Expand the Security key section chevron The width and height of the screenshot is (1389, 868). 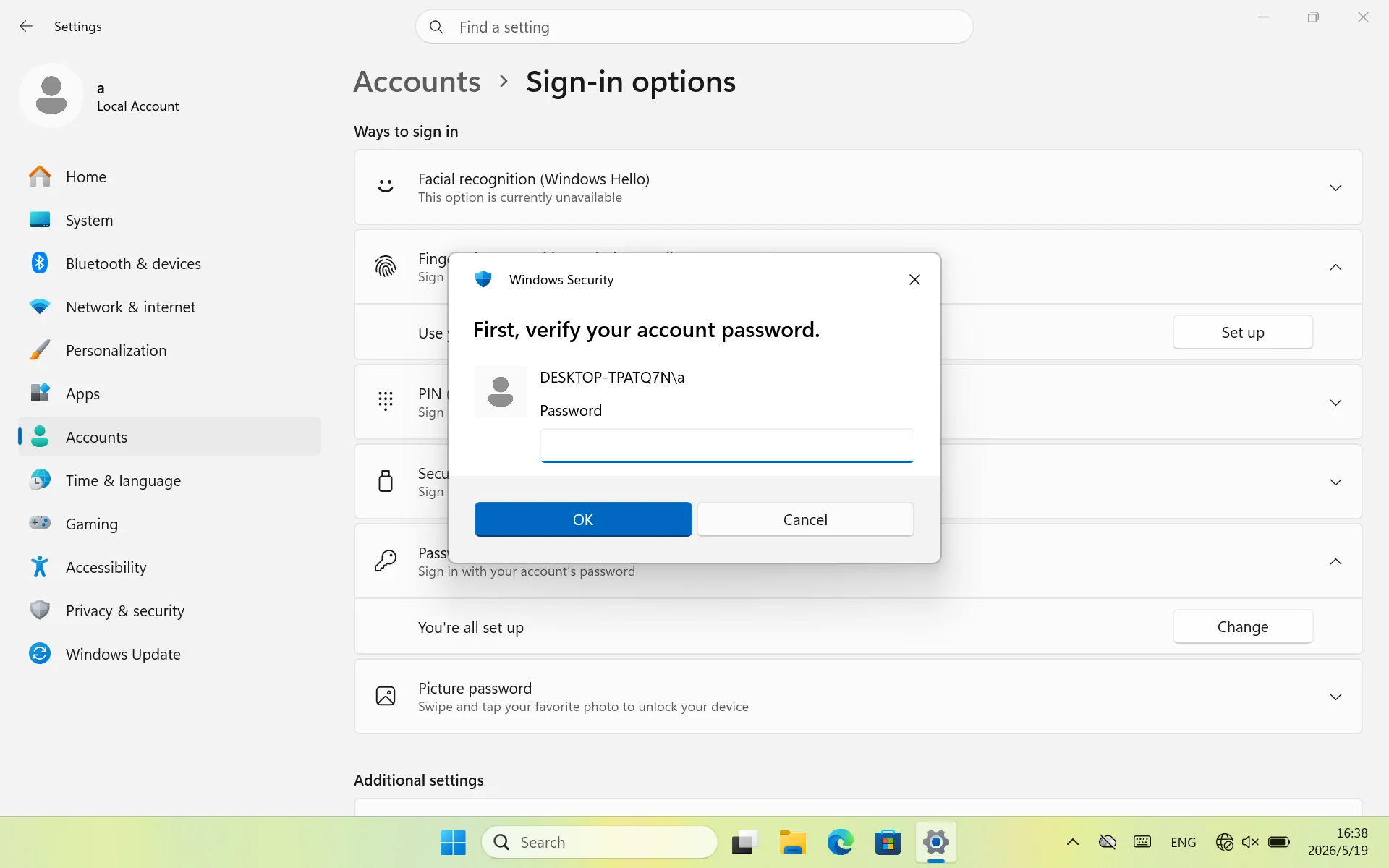(1335, 482)
